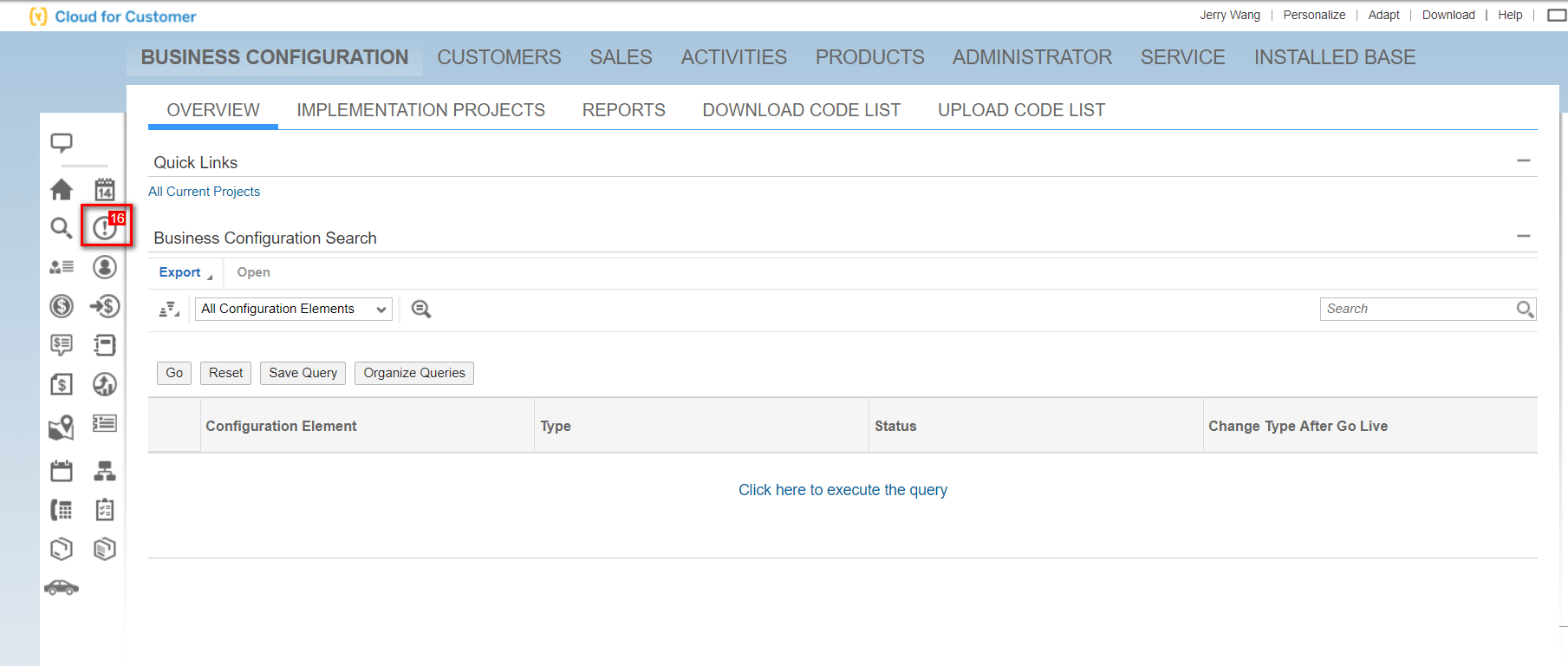Open the feed speech bubble icon
The image size is (1568, 666).
[x=62, y=143]
